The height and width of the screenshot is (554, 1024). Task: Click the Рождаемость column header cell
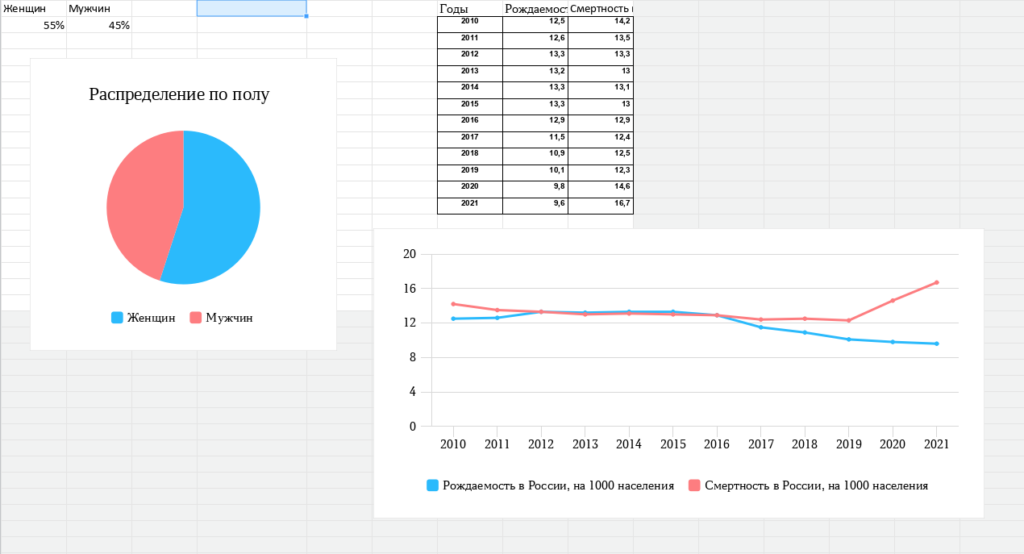click(535, 8)
